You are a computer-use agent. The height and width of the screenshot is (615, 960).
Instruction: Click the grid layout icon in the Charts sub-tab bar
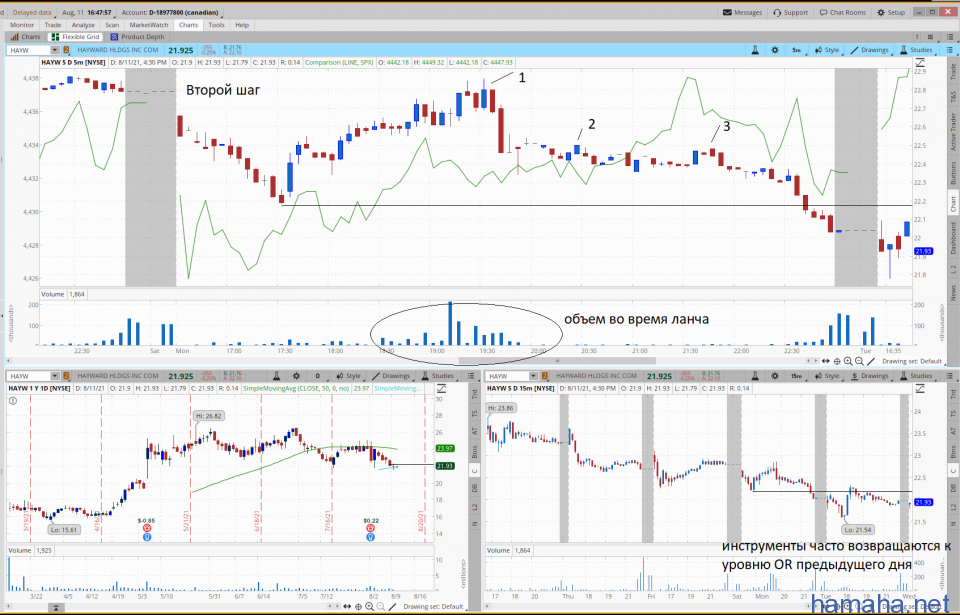pos(931,37)
